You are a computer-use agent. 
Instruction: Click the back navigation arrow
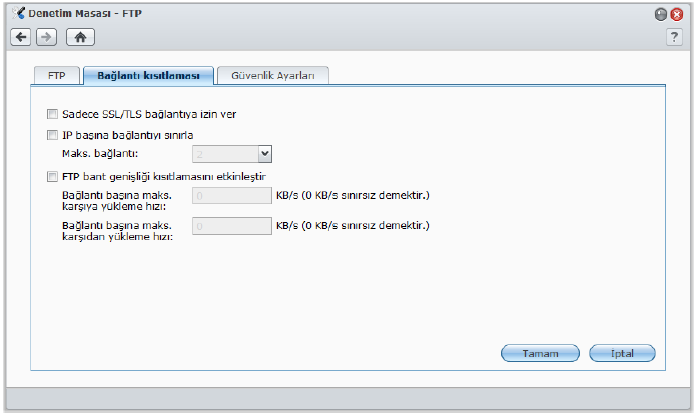[x=21, y=36]
